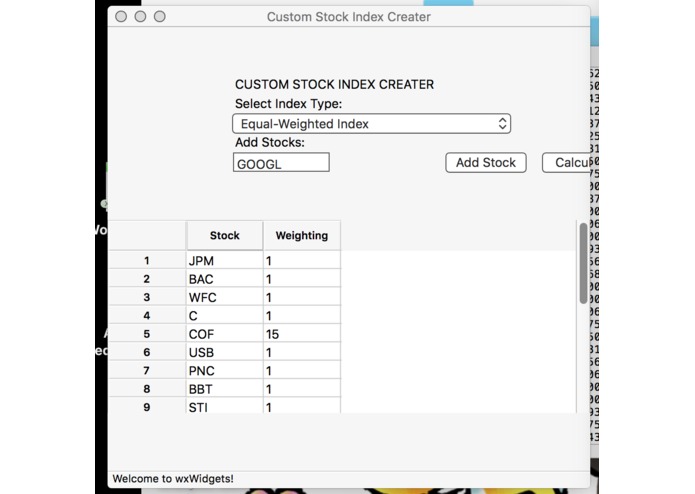This screenshot has height=494, width=695.
Task: Click the second window control button (minimize)
Action: 141,16
